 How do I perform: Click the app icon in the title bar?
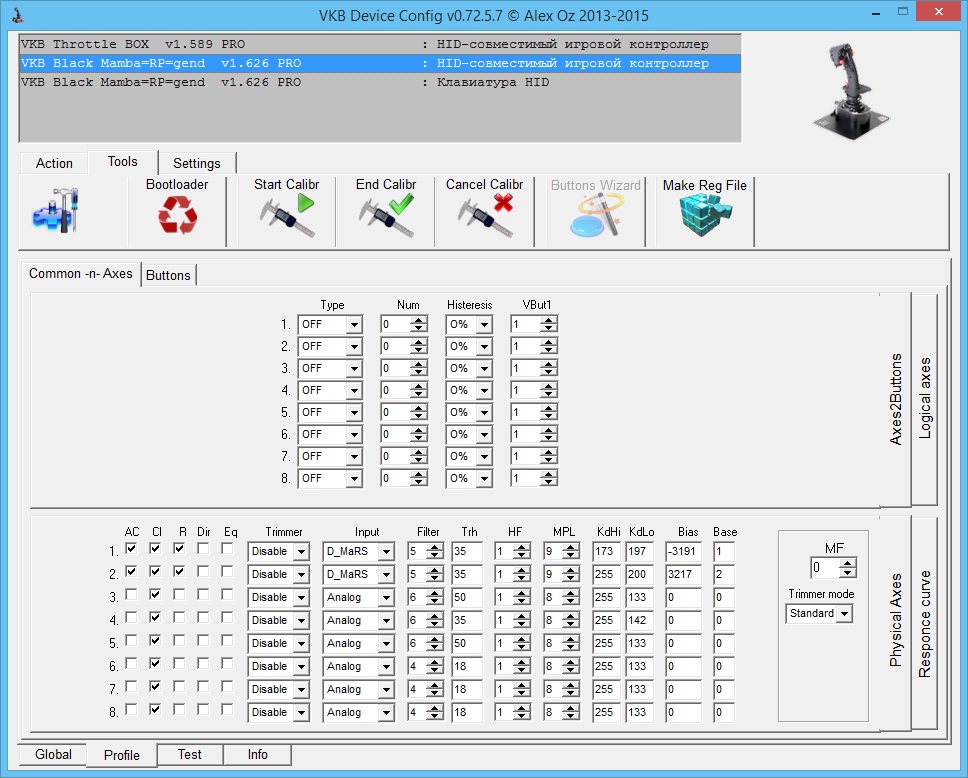(18, 15)
